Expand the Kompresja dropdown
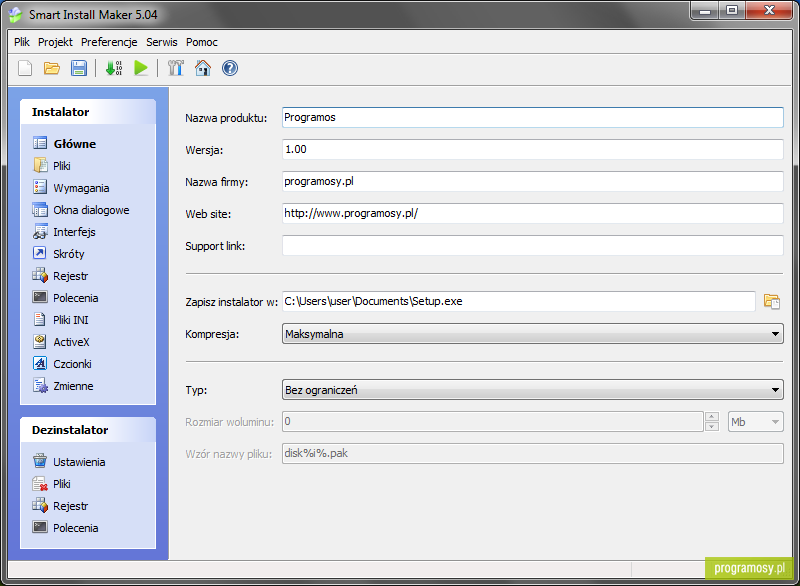 pyautogui.click(x=775, y=334)
